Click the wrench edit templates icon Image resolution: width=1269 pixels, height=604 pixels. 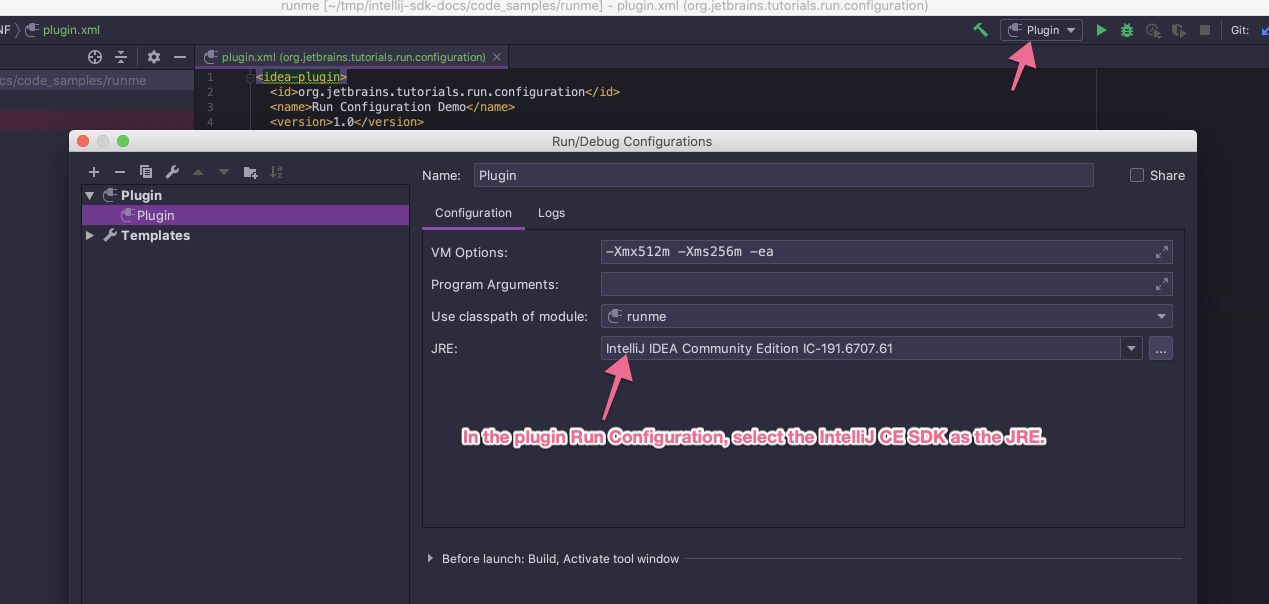tap(172, 172)
